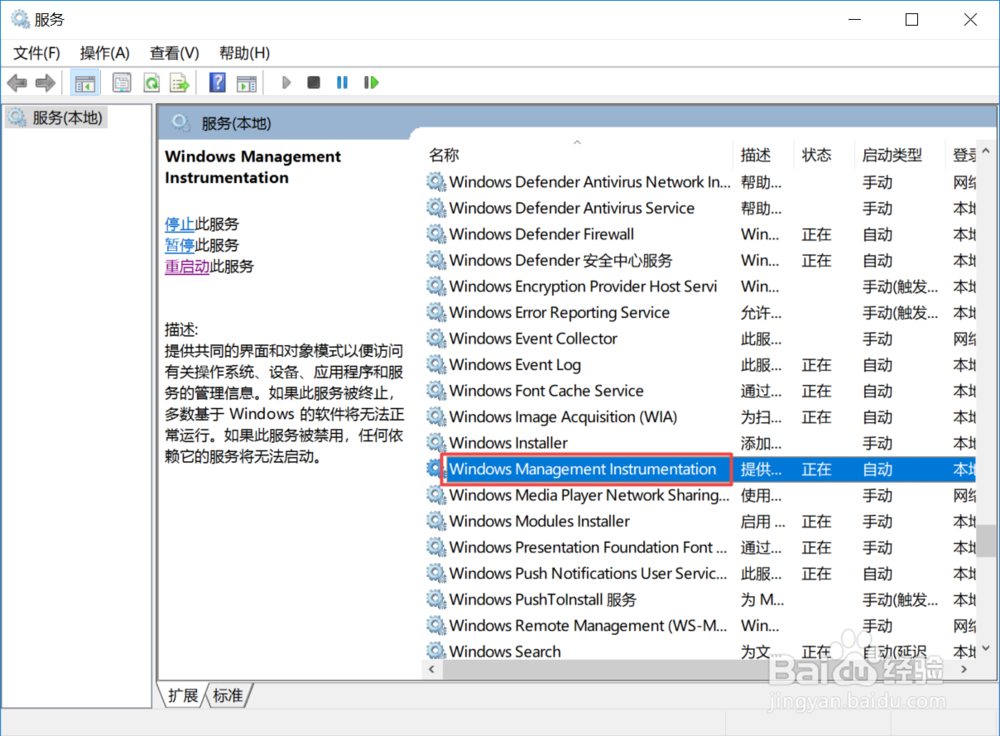Image resolution: width=1000 pixels, height=736 pixels.
Task: Select the Windows Installer row
Action: tap(700, 443)
